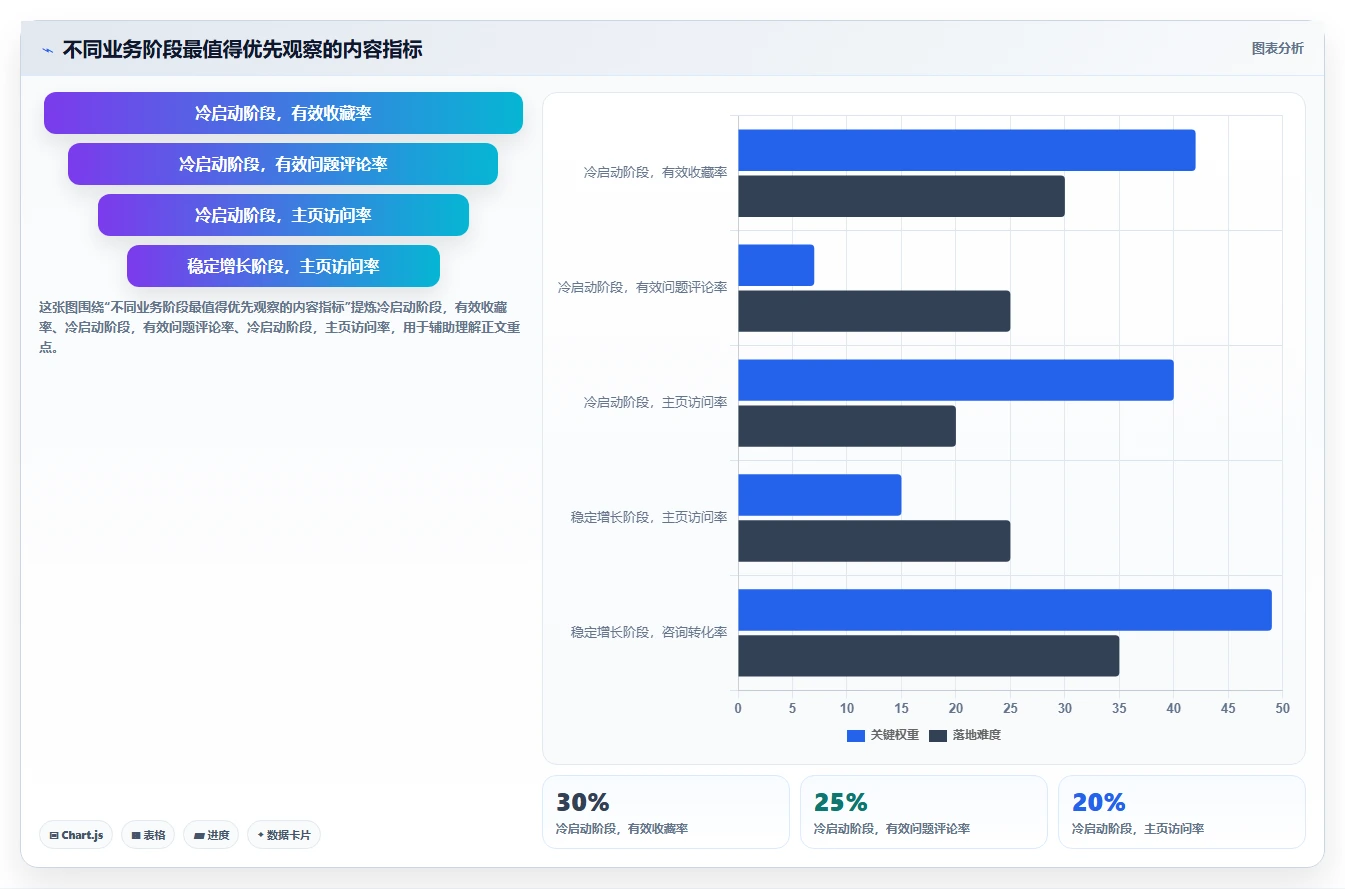Click blue bar for 稳定增长阶段，咨询转化率
Screen dimensions: 1345x889
1005,610
